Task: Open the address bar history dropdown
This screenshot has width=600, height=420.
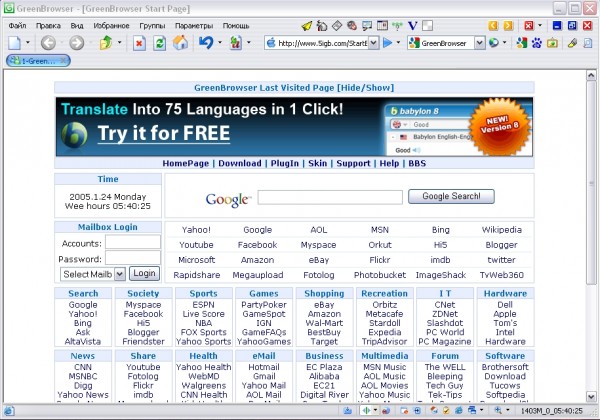Action: pos(374,43)
